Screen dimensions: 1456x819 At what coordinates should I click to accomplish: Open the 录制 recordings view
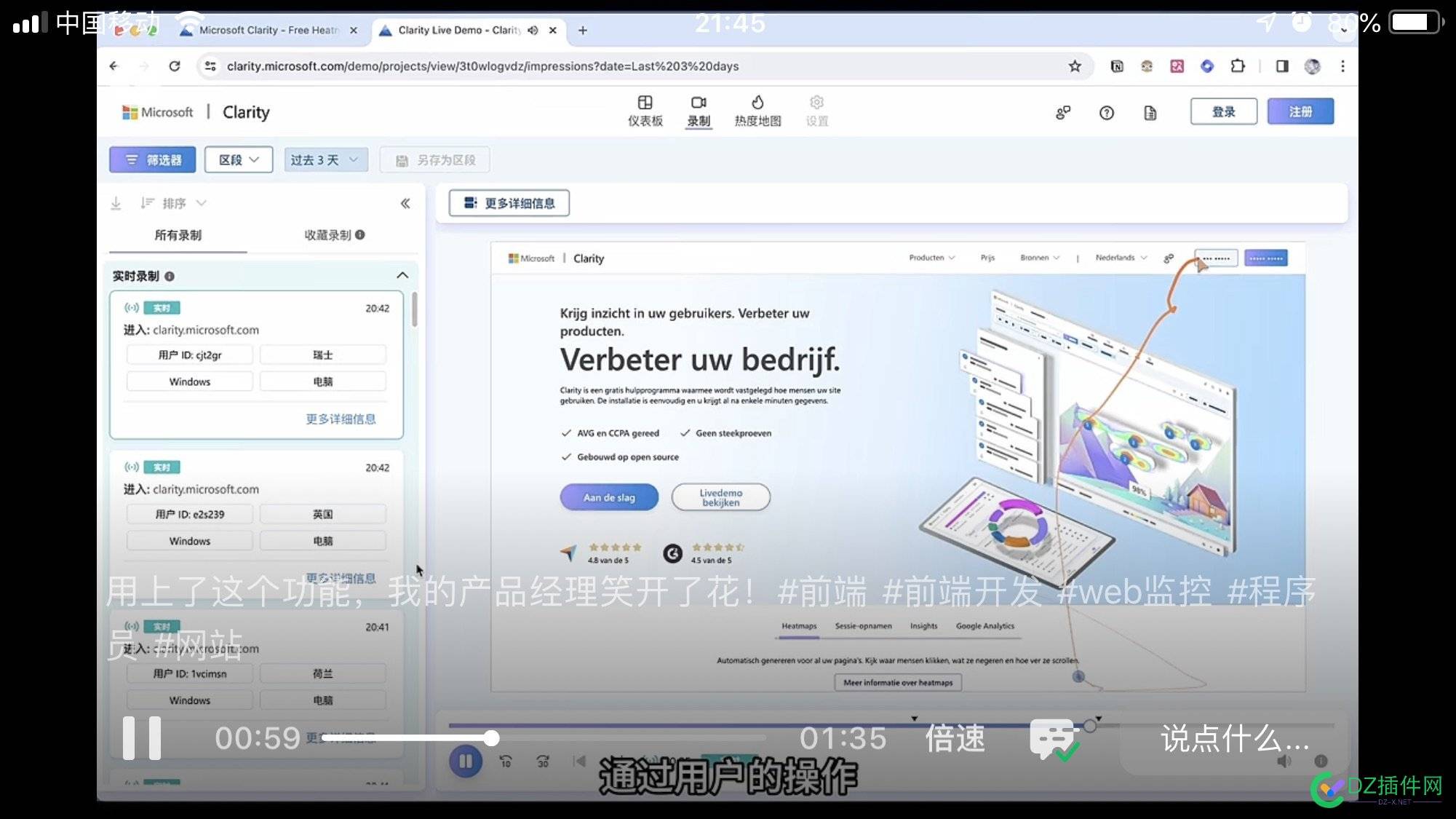point(699,111)
